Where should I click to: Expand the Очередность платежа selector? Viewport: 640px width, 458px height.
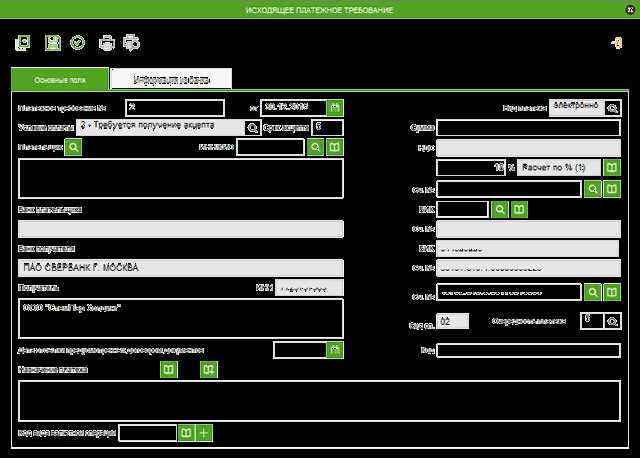[613, 321]
